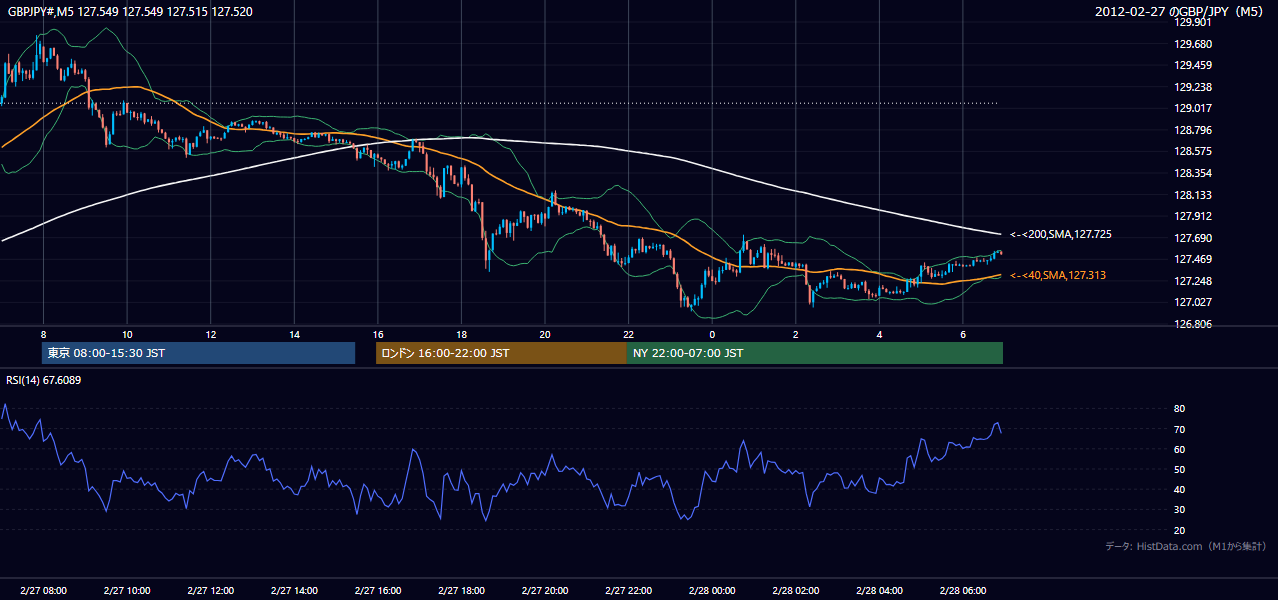Click the 40 SMA 127.313 label

1058,275
